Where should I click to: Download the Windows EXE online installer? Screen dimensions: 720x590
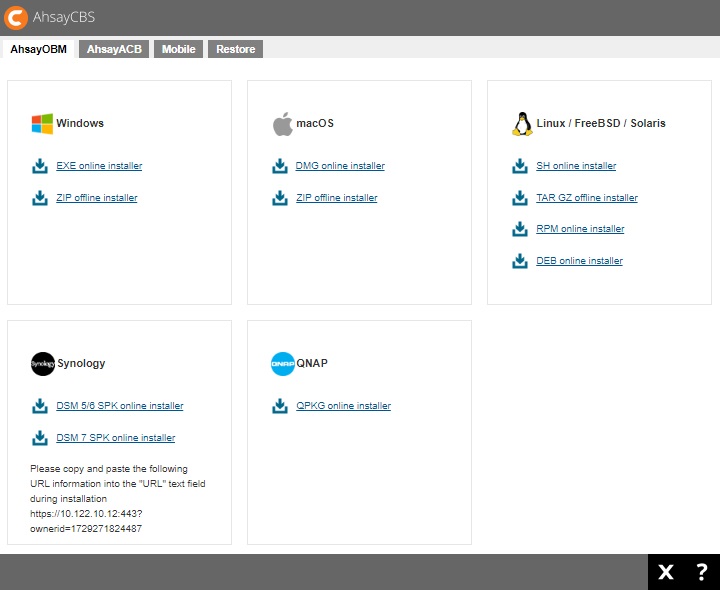[99, 166]
